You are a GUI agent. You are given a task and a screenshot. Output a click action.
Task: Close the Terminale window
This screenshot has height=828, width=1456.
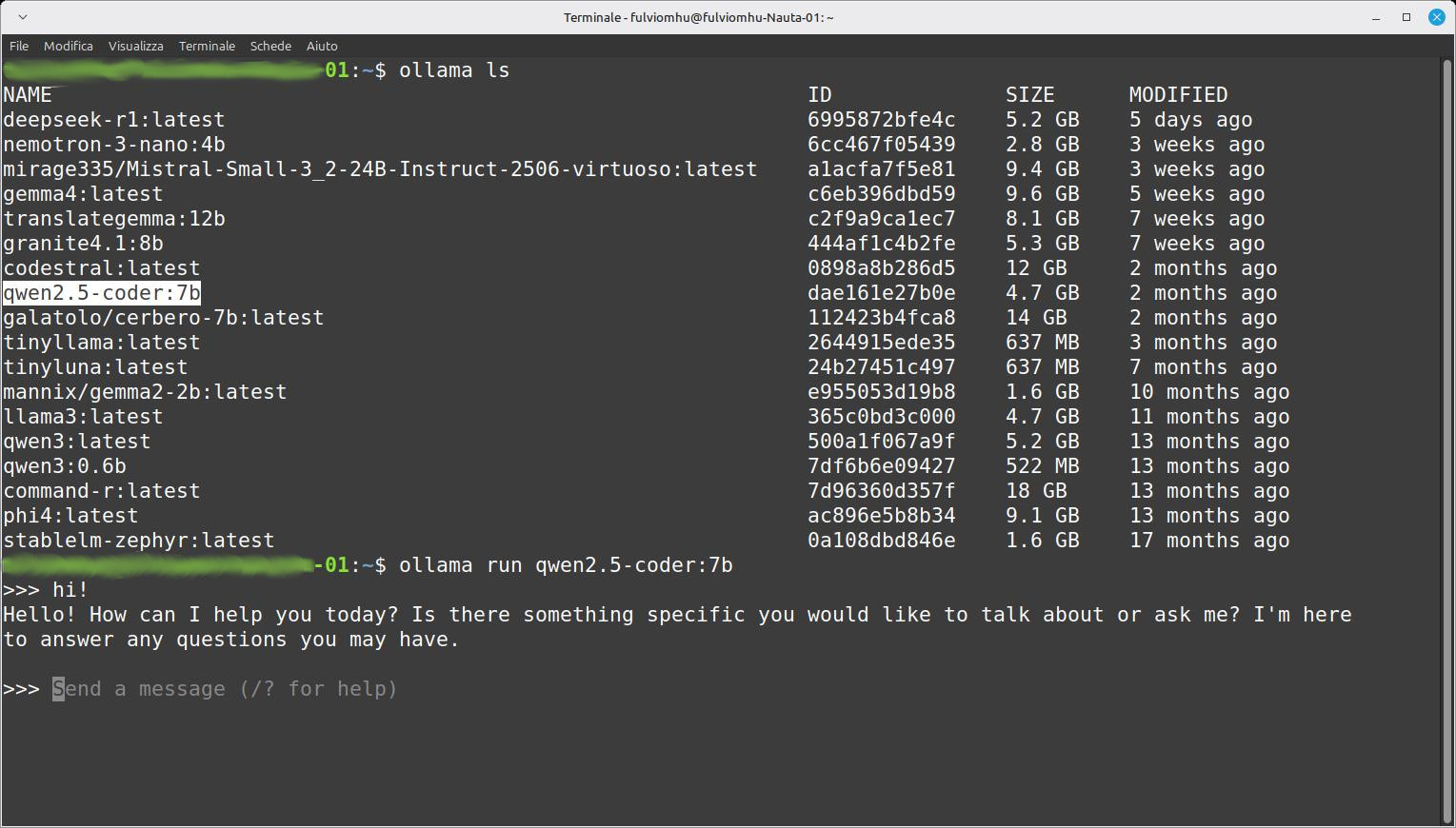[x=1436, y=17]
